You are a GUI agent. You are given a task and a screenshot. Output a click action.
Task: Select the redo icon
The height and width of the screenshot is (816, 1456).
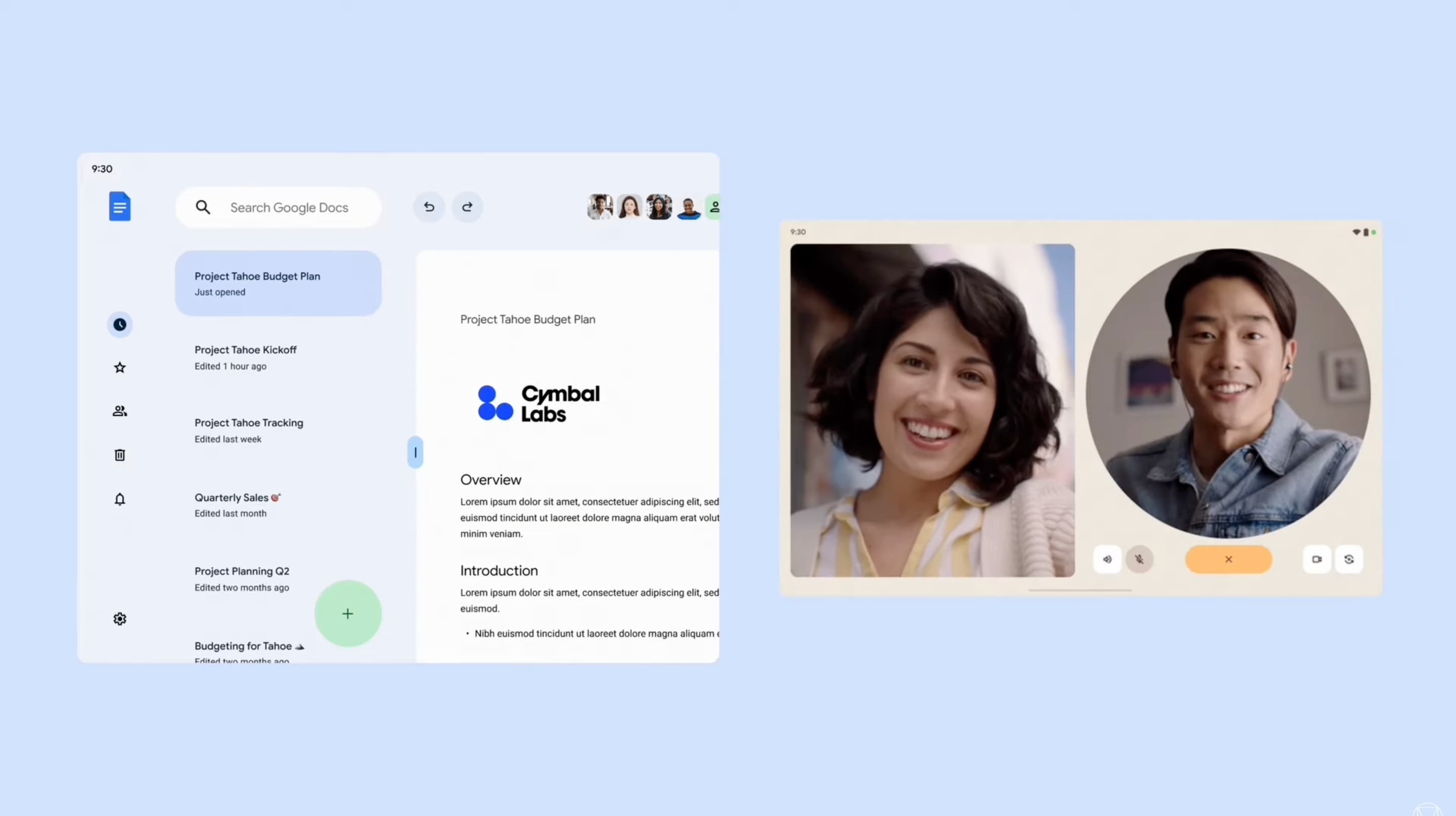[467, 207]
